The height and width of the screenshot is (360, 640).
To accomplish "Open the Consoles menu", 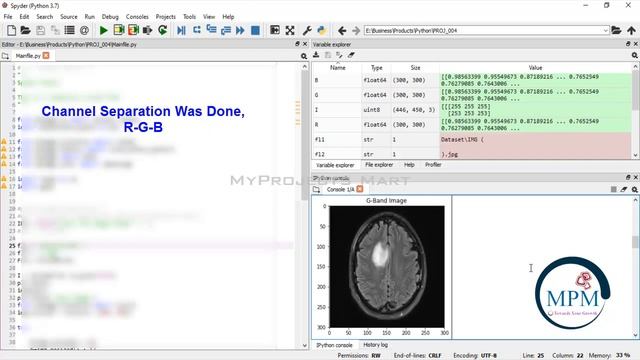I will click(x=137, y=17).
